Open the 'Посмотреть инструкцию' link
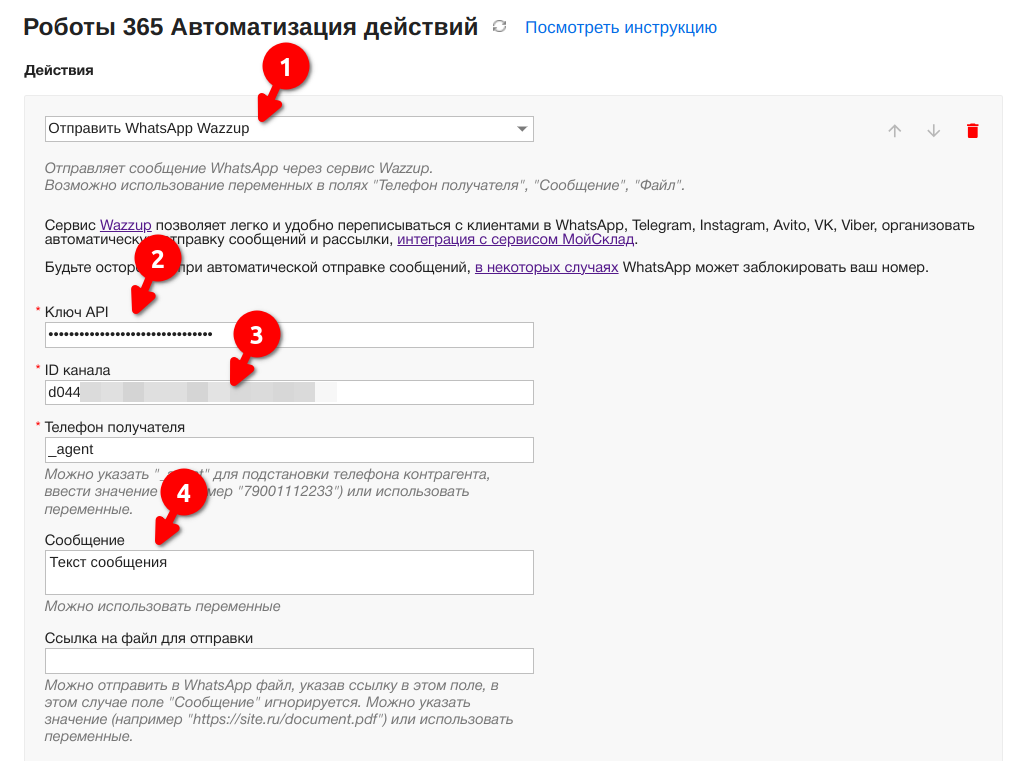1020x761 pixels. pyautogui.click(x=621, y=27)
